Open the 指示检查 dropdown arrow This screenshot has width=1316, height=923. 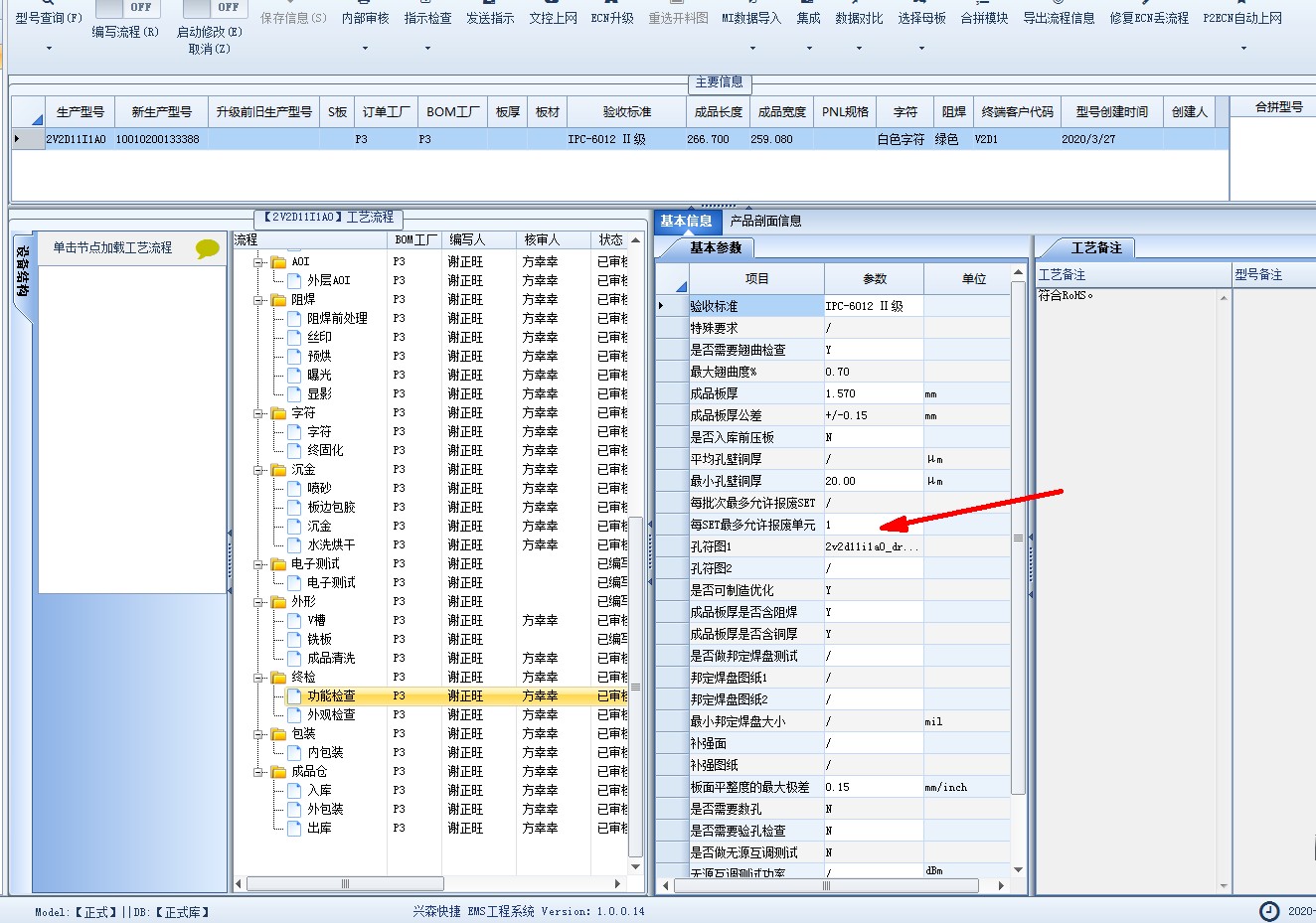pos(427,48)
